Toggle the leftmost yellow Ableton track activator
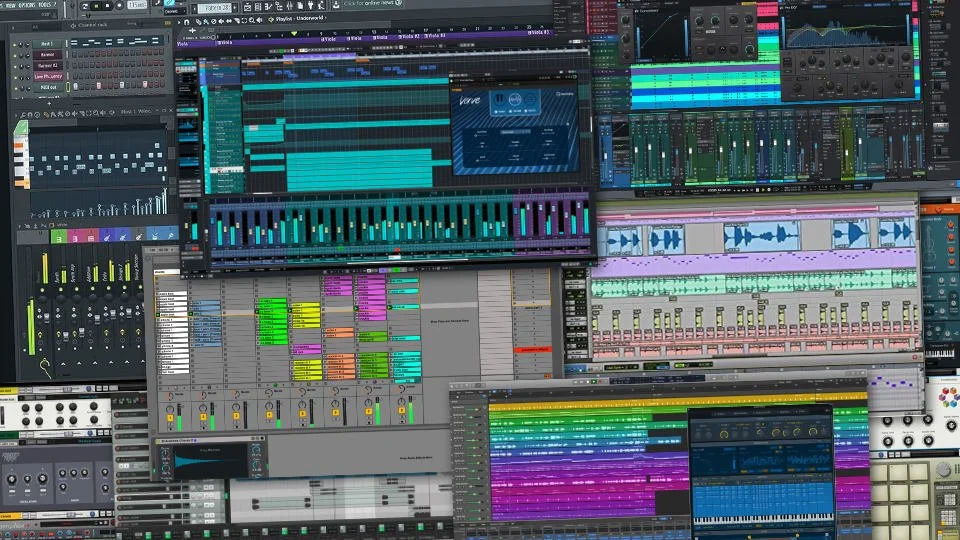 170,418
